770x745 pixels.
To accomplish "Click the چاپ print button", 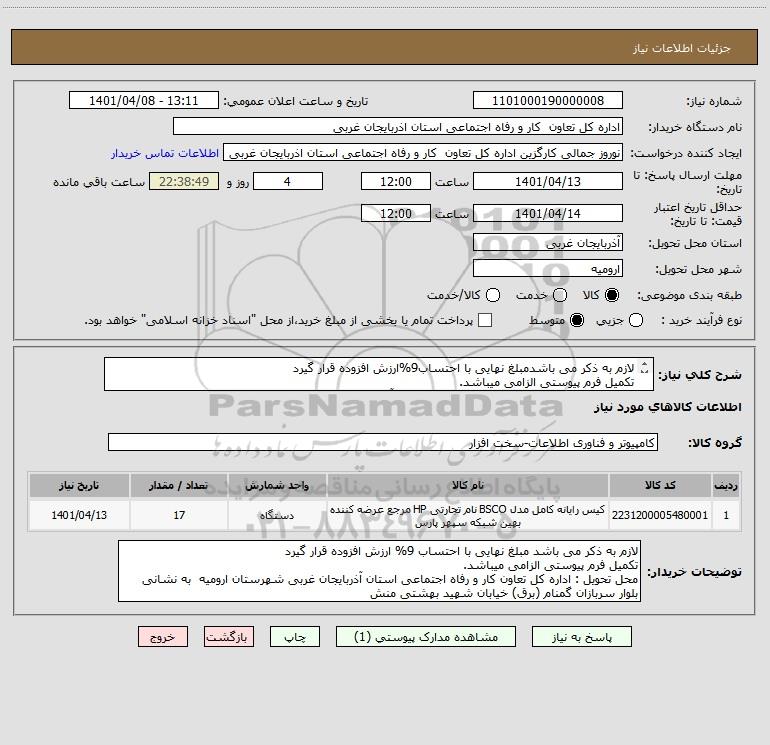I will pyautogui.click(x=295, y=637).
